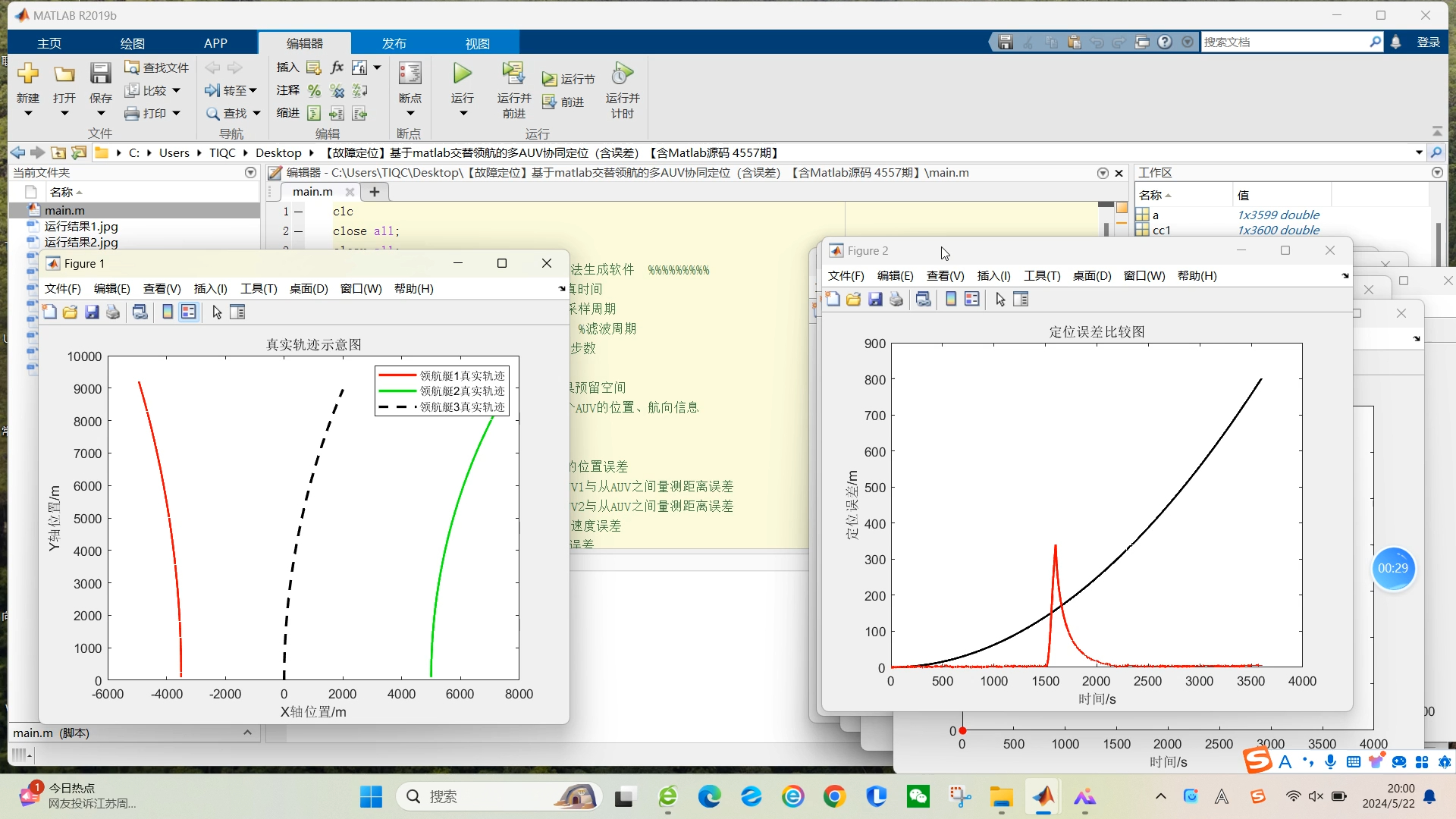Select variable cc1 in workspace

[1161, 230]
